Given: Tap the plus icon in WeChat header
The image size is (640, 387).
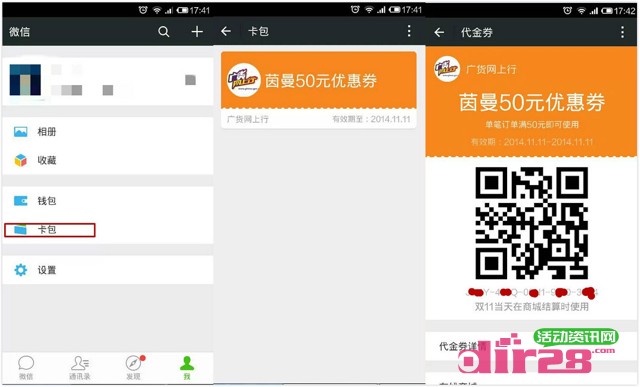Looking at the screenshot, I should 197,31.
